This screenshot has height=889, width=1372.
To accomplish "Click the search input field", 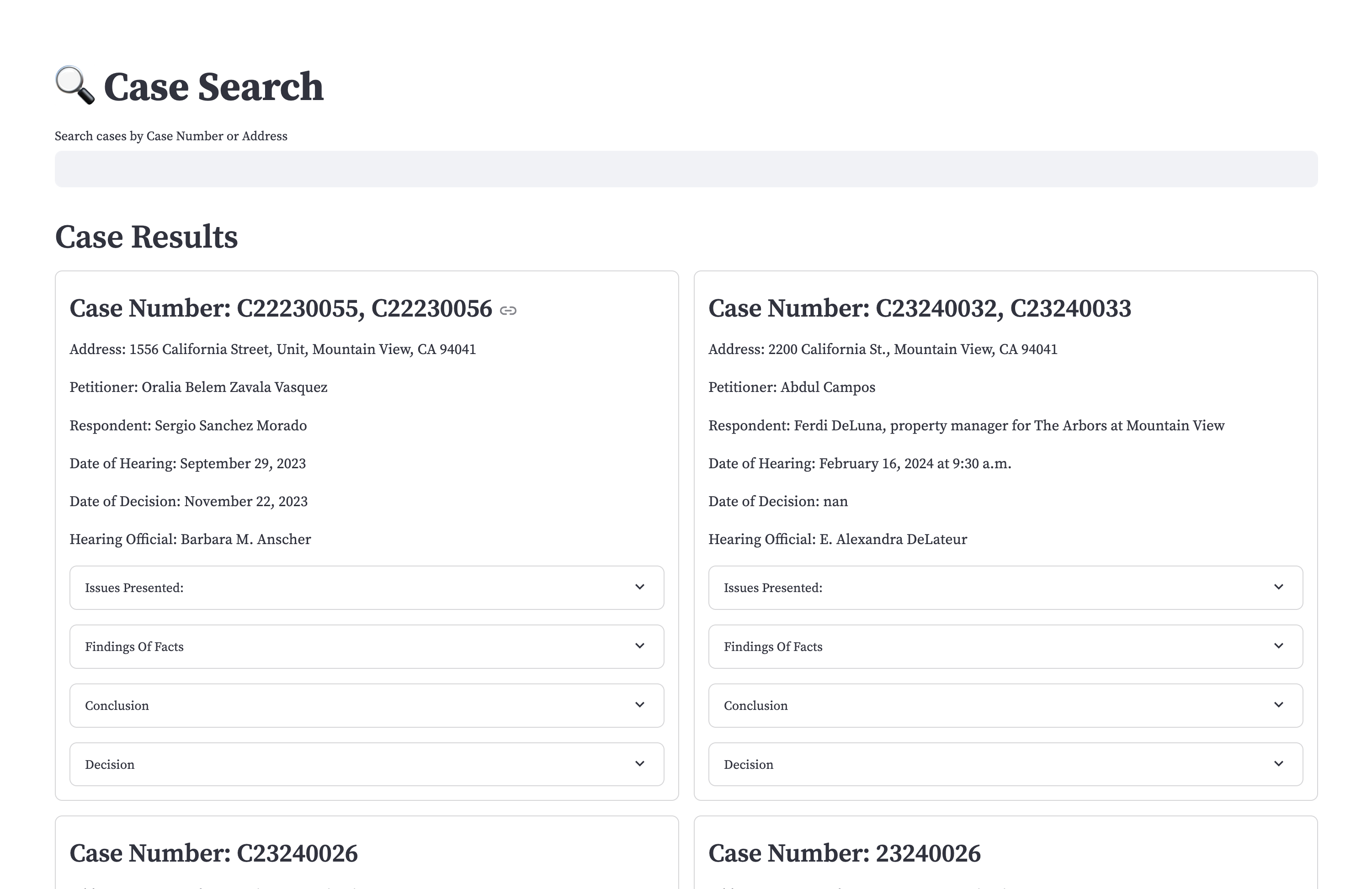I will click(x=686, y=169).
